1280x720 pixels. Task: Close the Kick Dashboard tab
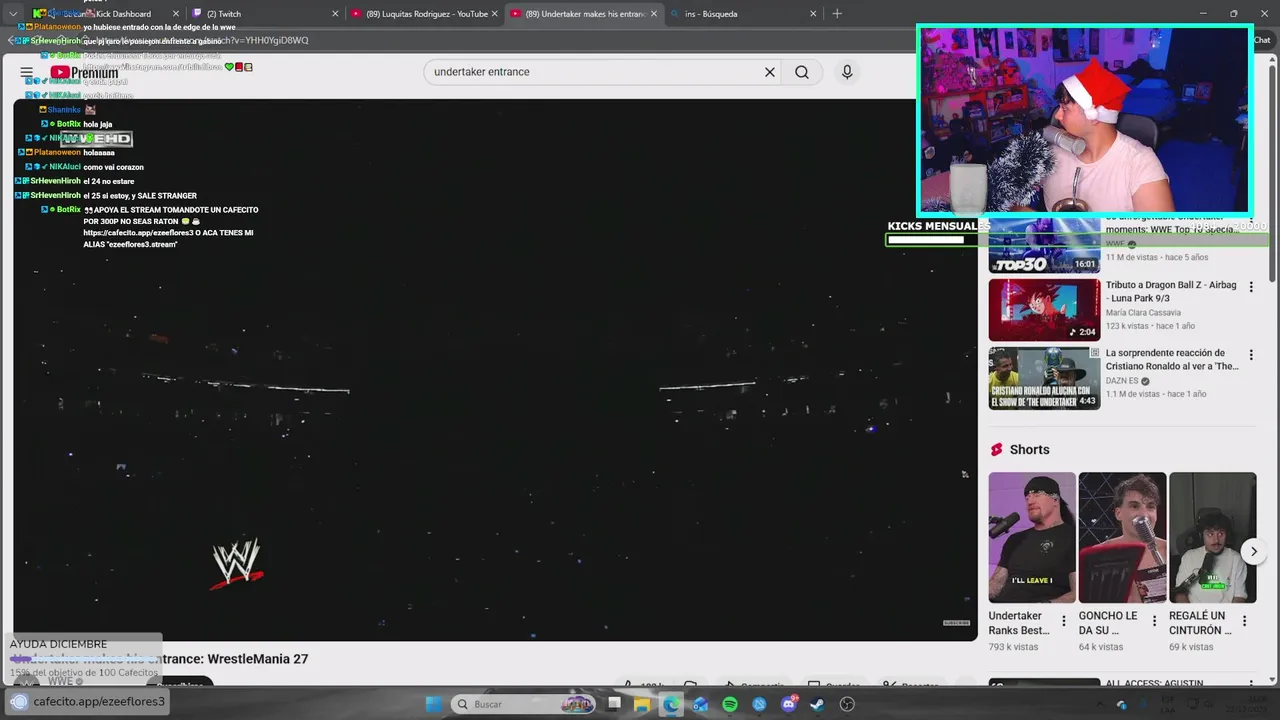click(x=174, y=14)
